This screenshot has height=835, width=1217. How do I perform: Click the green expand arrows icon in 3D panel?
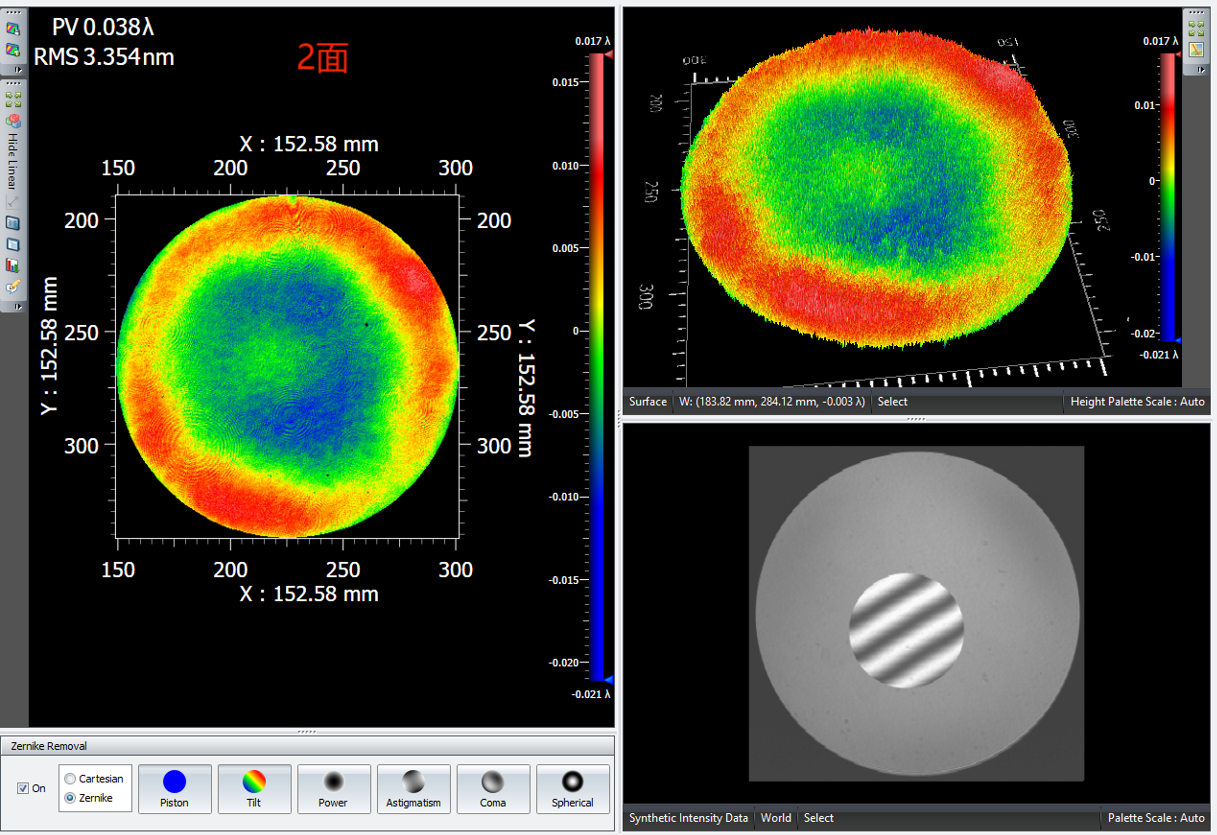[1196, 29]
